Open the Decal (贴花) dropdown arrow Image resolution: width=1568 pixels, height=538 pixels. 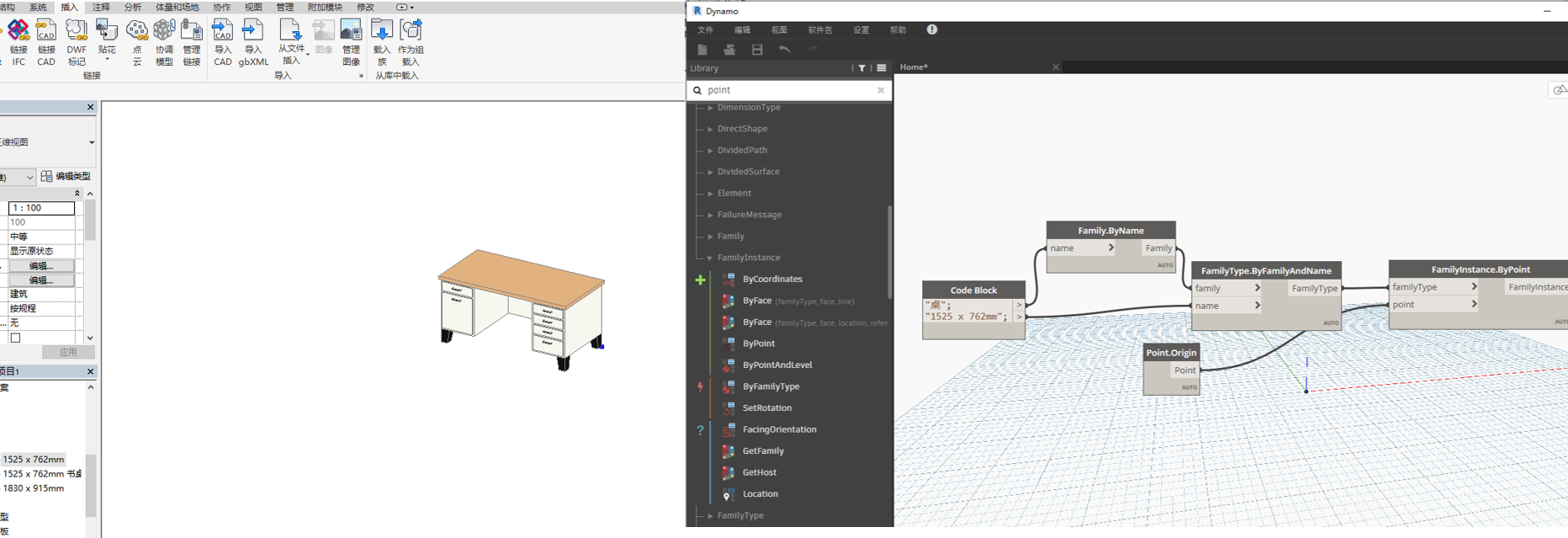pos(107,59)
